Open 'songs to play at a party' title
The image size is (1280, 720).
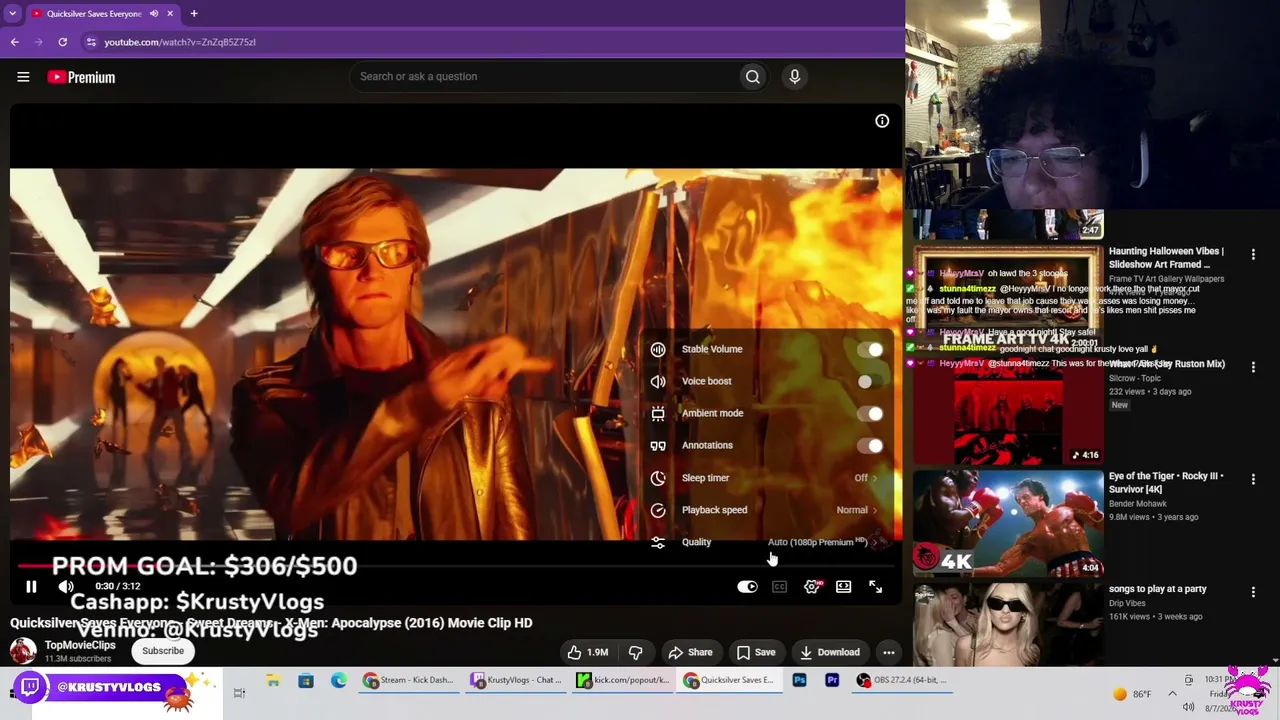pos(1158,589)
